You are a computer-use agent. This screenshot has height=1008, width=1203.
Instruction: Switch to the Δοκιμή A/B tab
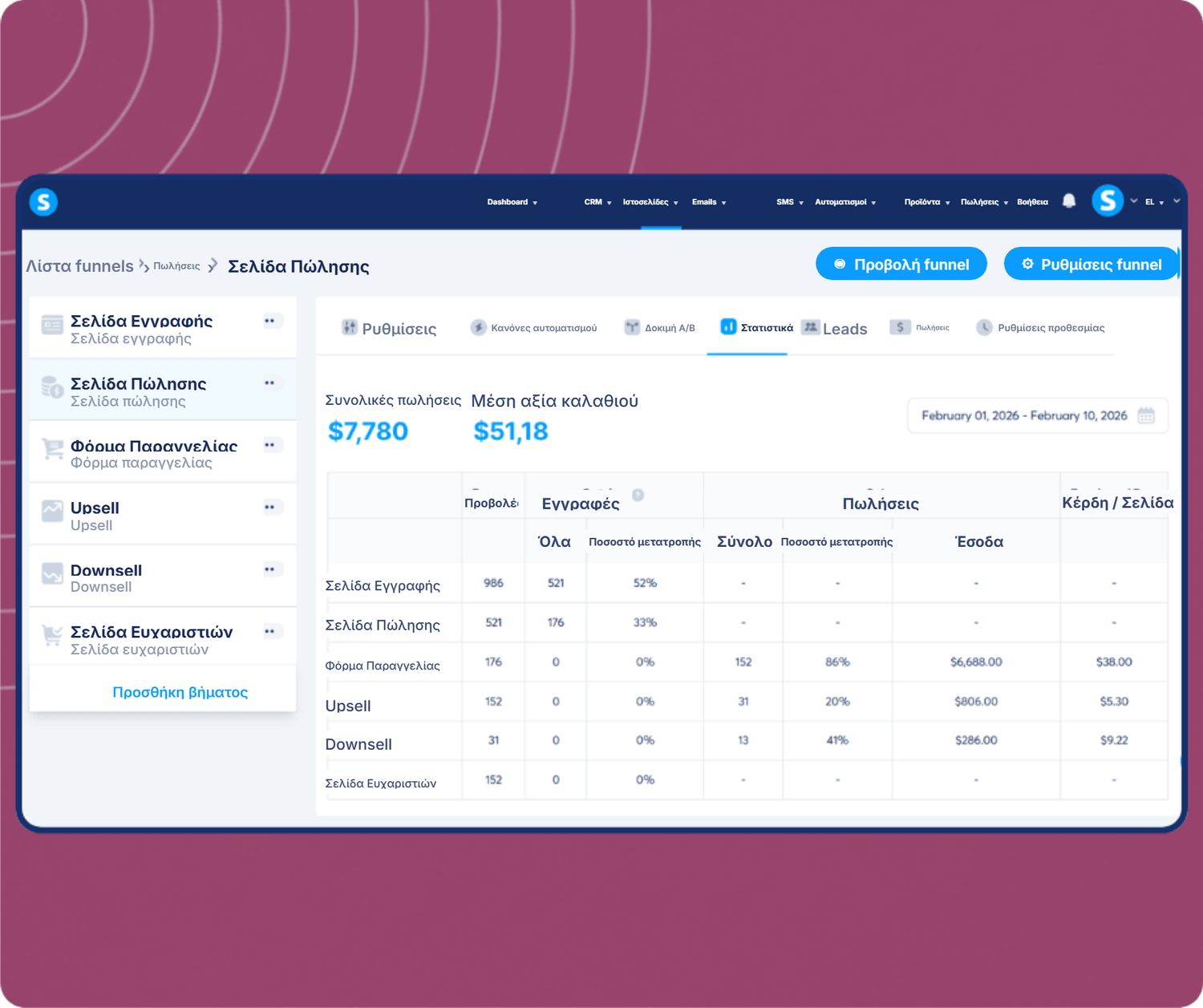pyautogui.click(x=660, y=328)
